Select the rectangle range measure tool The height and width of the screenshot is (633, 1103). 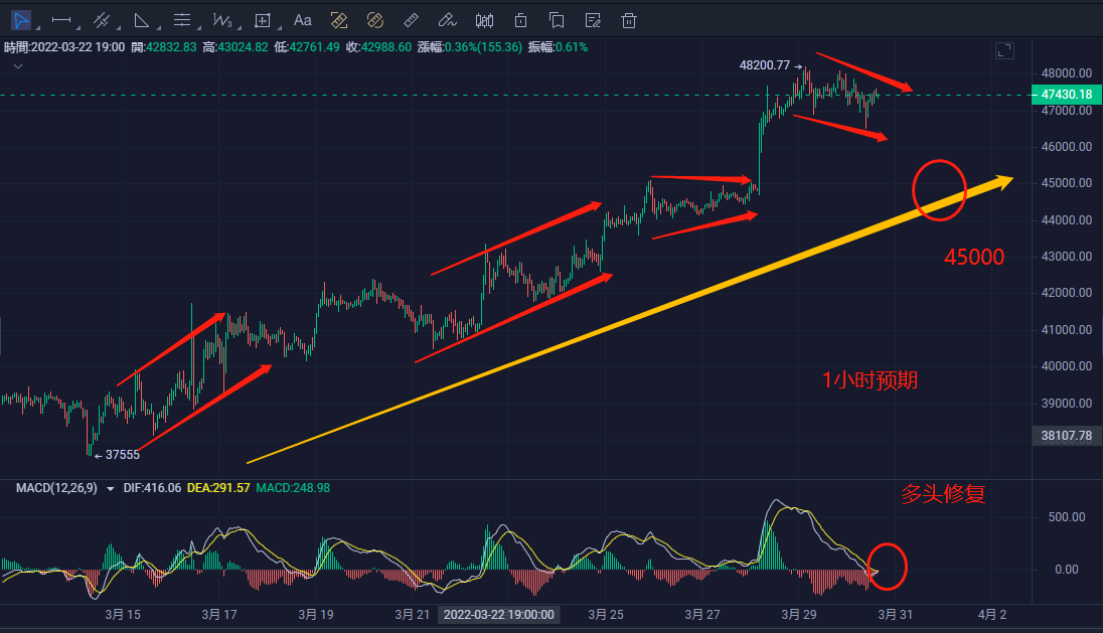pos(262,20)
